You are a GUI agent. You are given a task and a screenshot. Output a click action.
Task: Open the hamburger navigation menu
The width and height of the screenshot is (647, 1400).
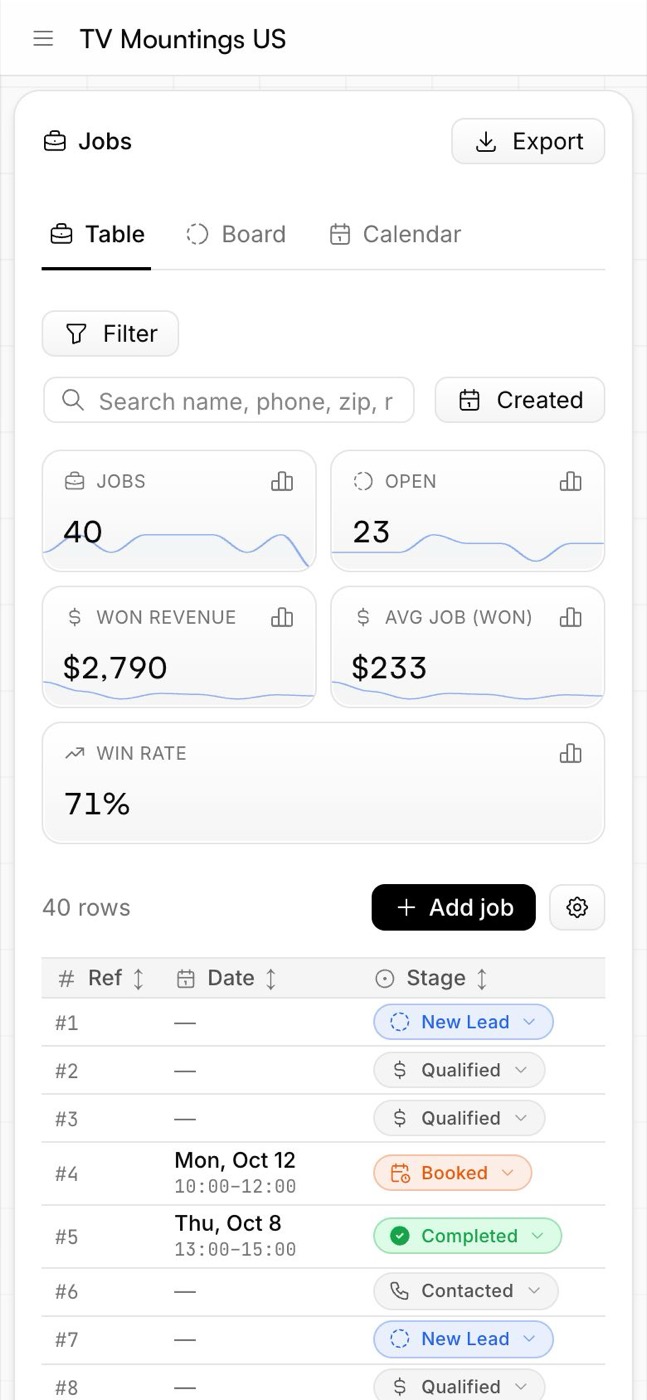click(x=43, y=39)
